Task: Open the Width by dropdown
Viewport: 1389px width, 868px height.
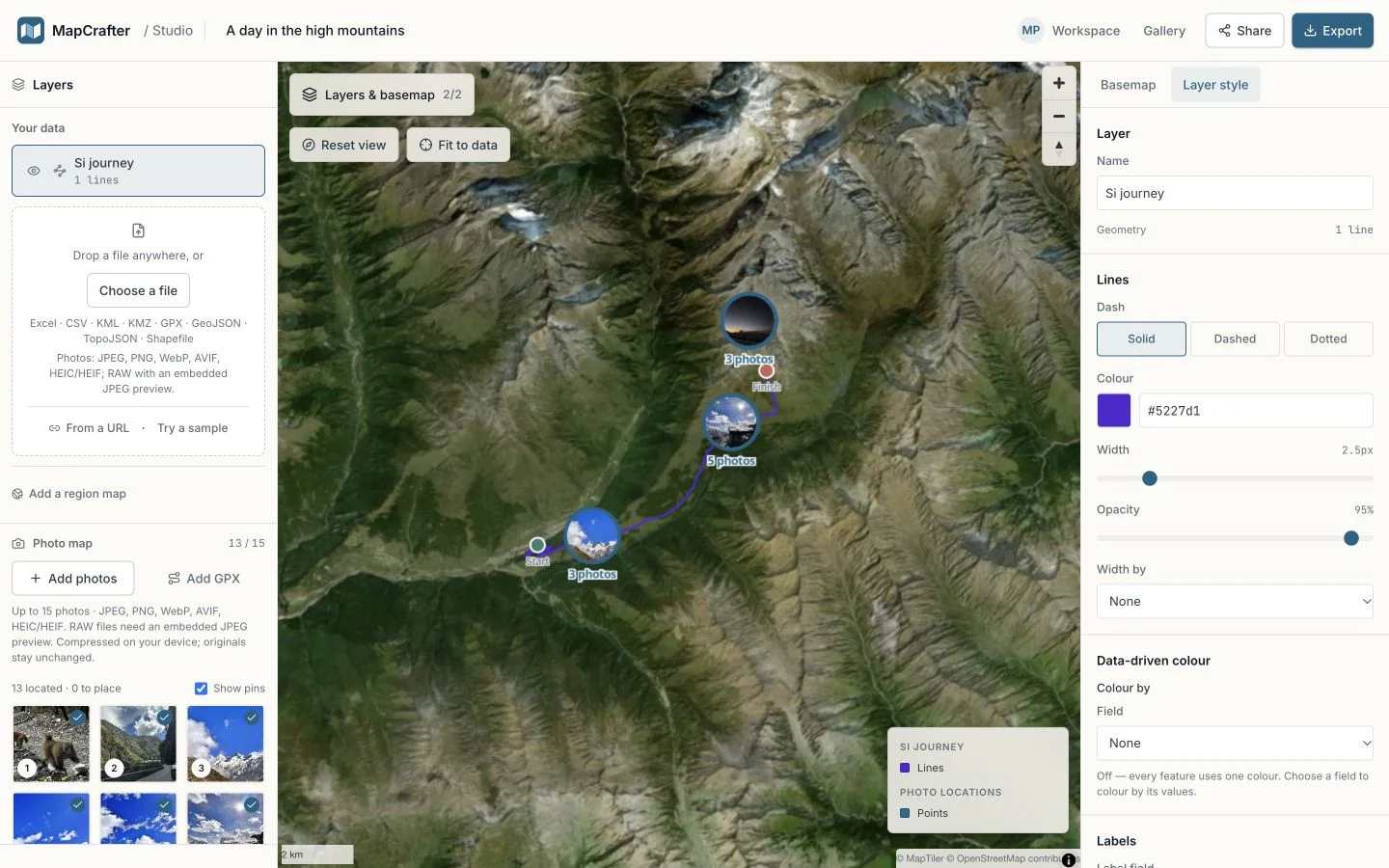Action: (1235, 602)
